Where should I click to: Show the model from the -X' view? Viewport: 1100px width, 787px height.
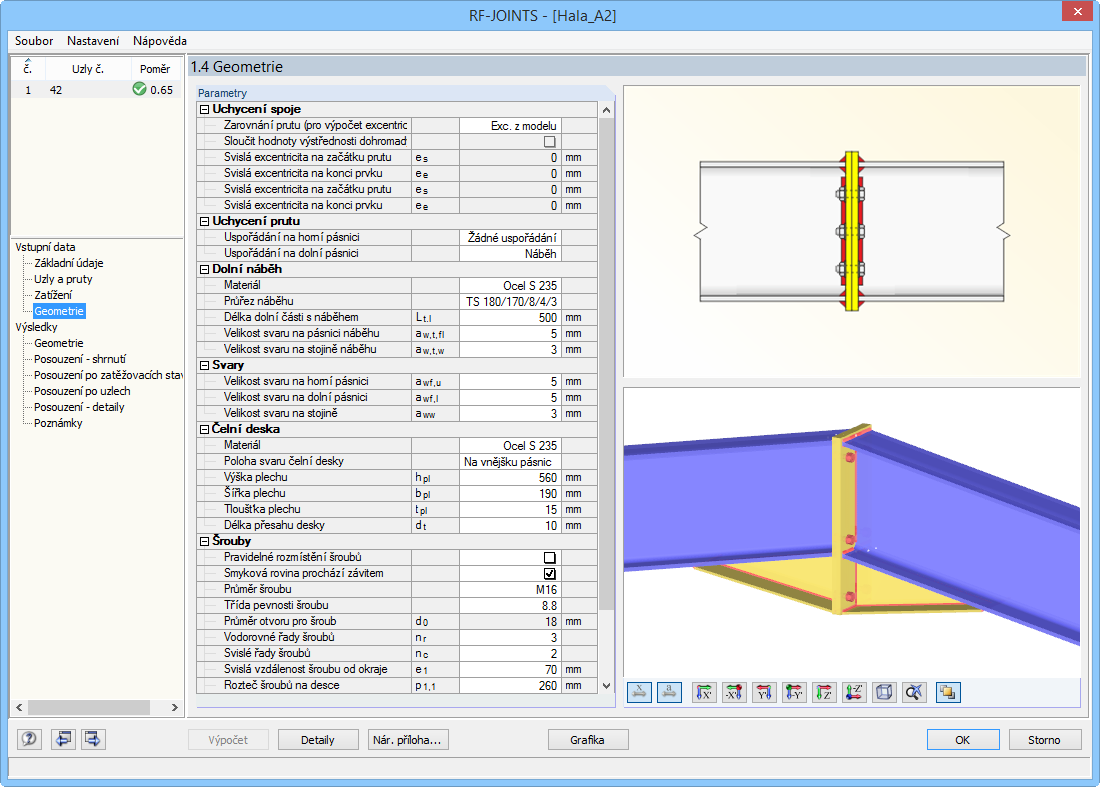(x=734, y=692)
